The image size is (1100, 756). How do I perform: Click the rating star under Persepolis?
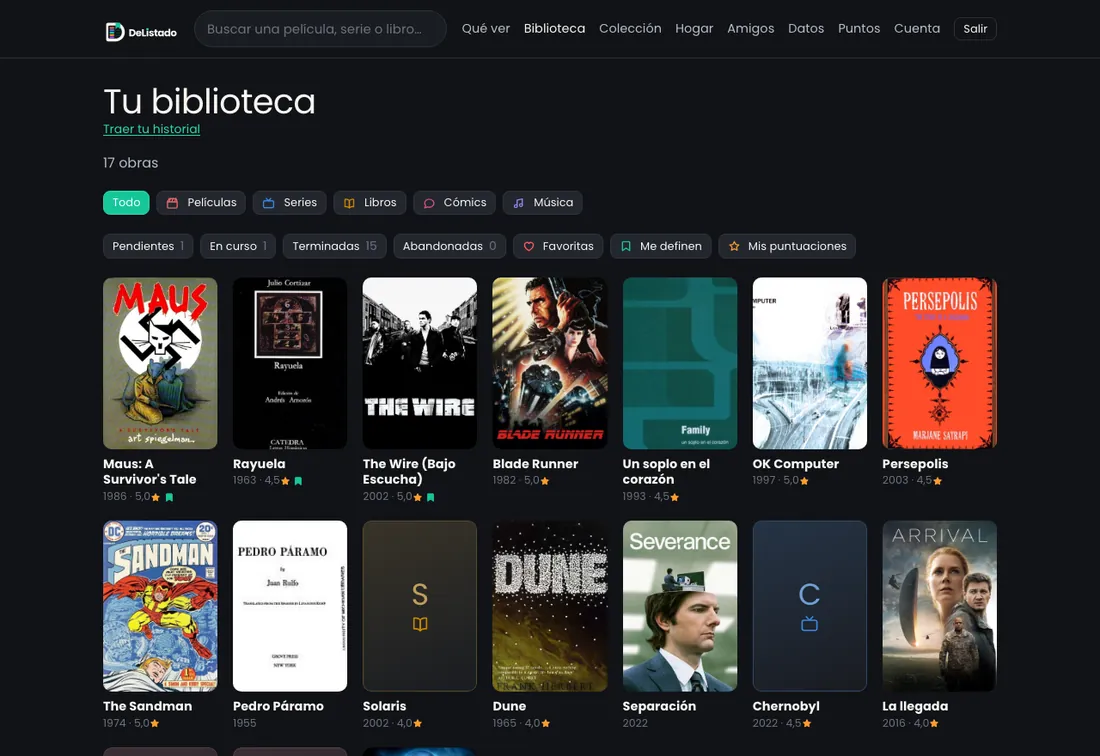[938, 481]
